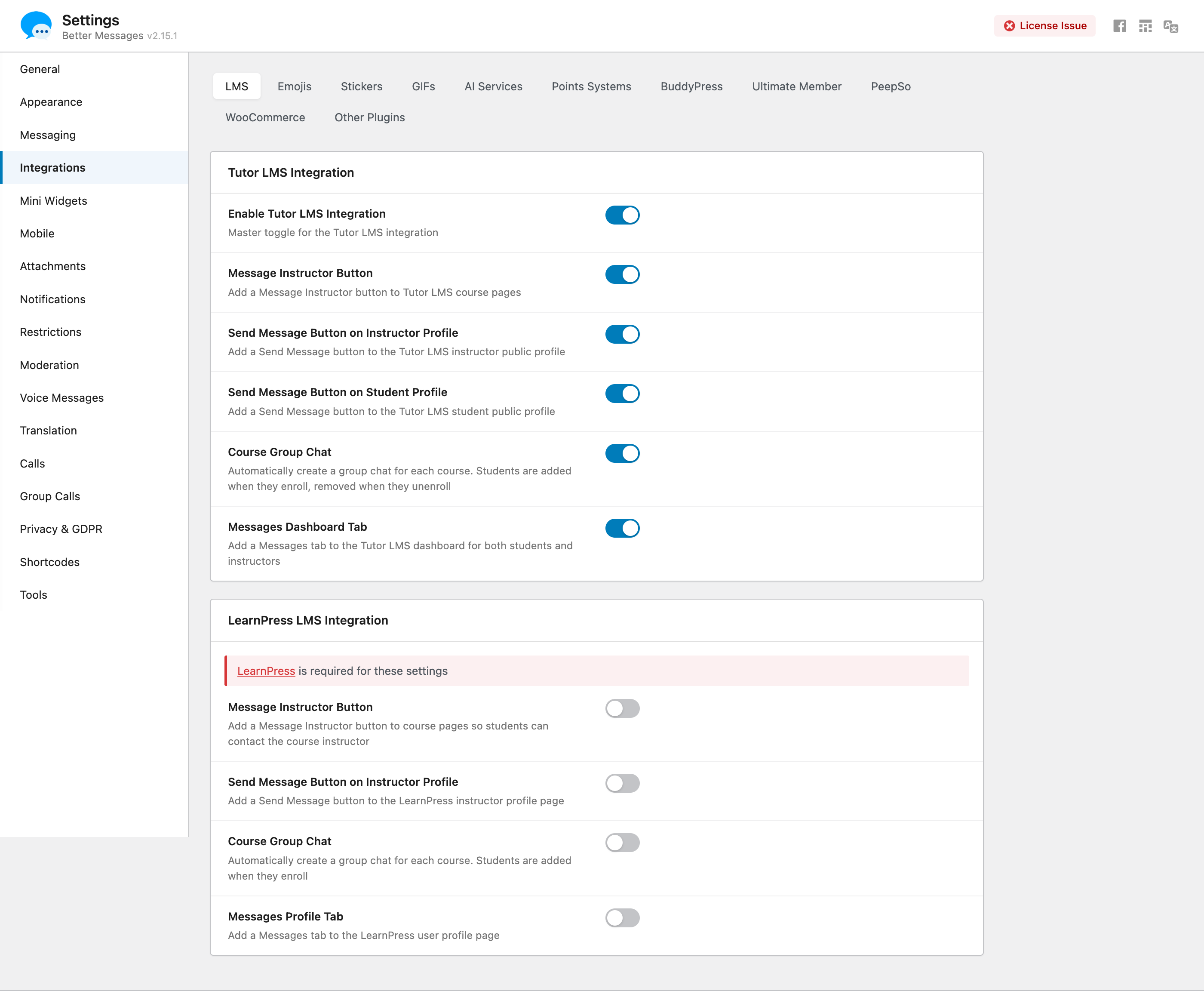Open Calls settings section

click(x=94, y=464)
